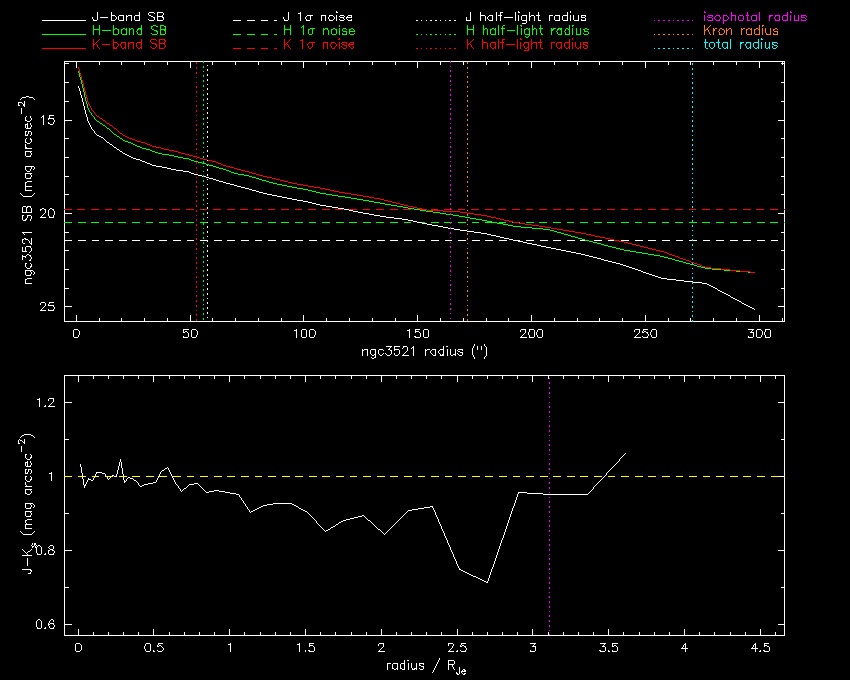Image resolution: width=850 pixels, height=680 pixels.
Task: Click the K half-light radius legend text
Action: [x=527, y=45]
